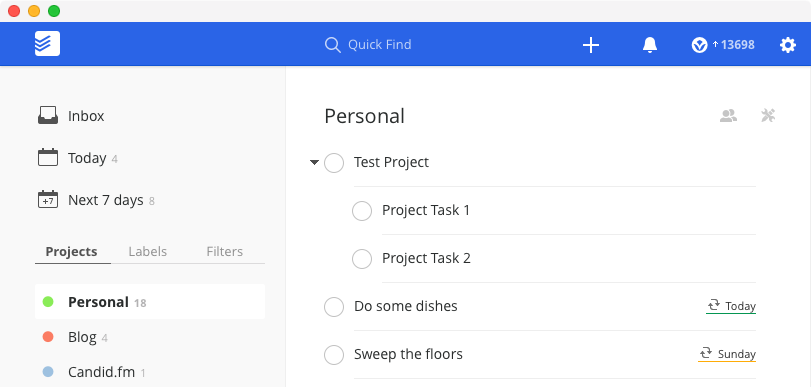The height and width of the screenshot is (387, 811).
Task: Click the recurring Sunday due date
Action: [x=727, y=354]
